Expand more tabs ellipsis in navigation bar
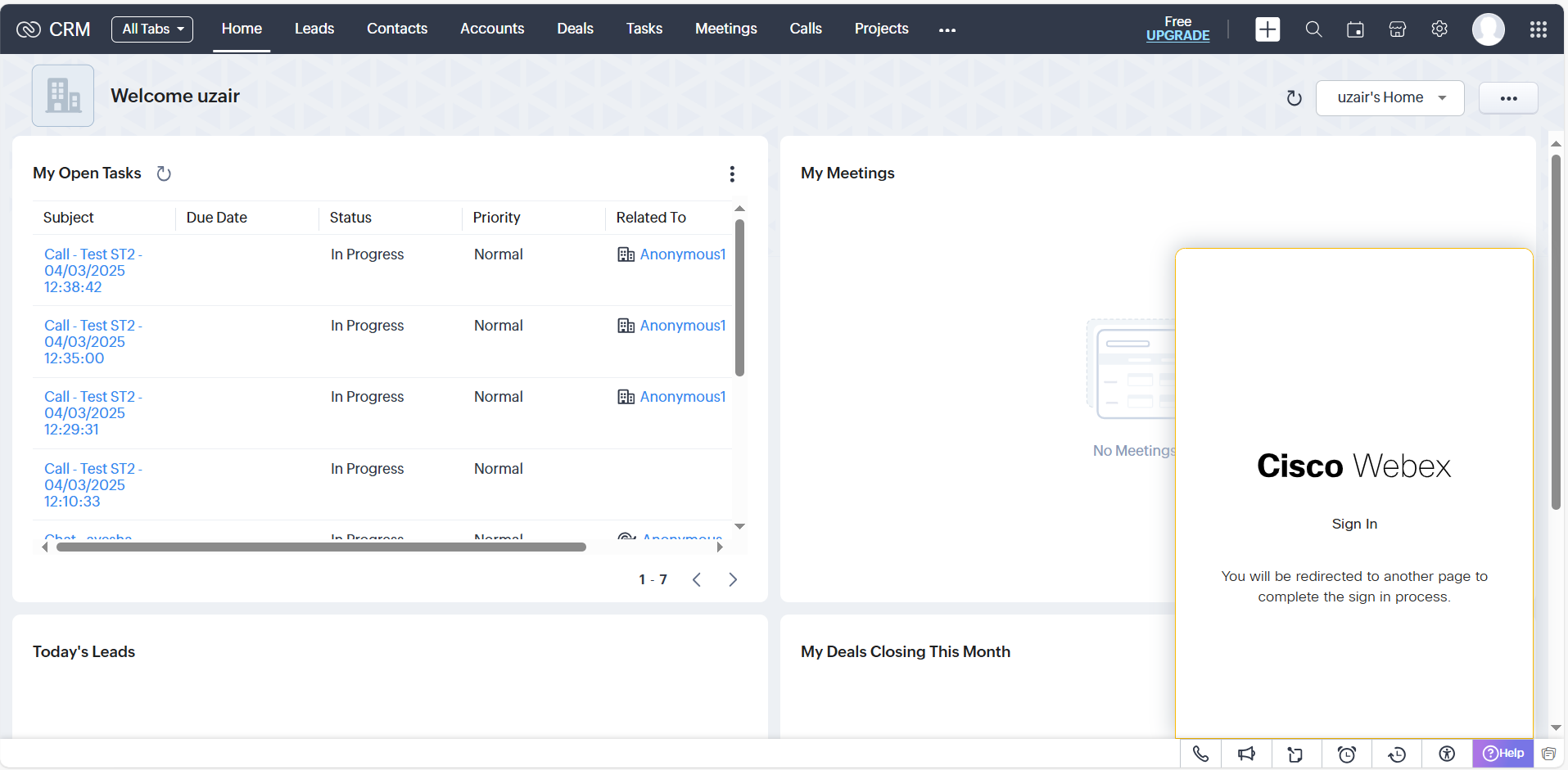 click(947, 29)
